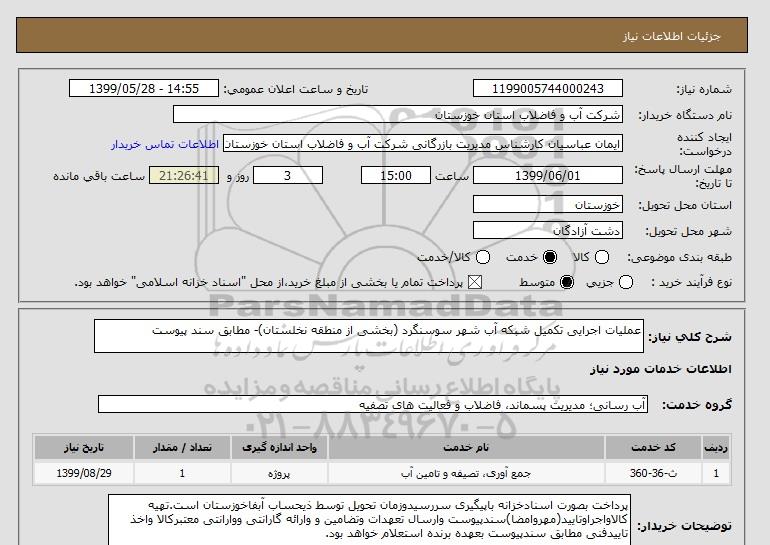
Task: Click the نام خدمت column header
Action: point(466,448)
